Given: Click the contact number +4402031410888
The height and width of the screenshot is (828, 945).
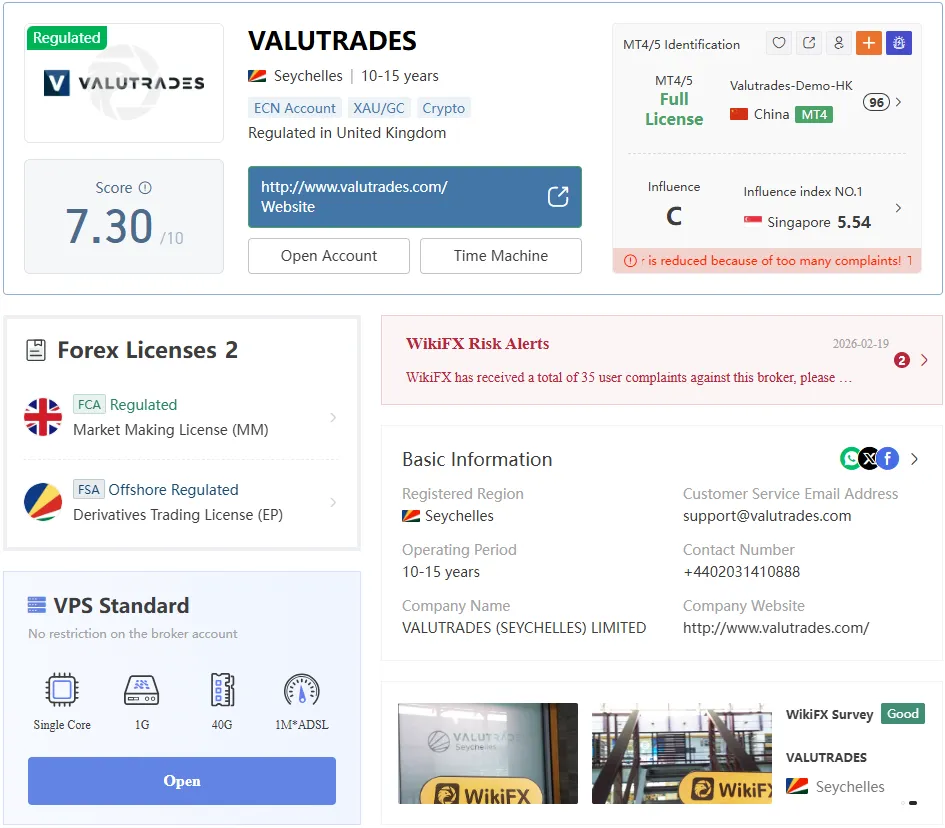Looking at the screenshot, I should tap(742, 572).
